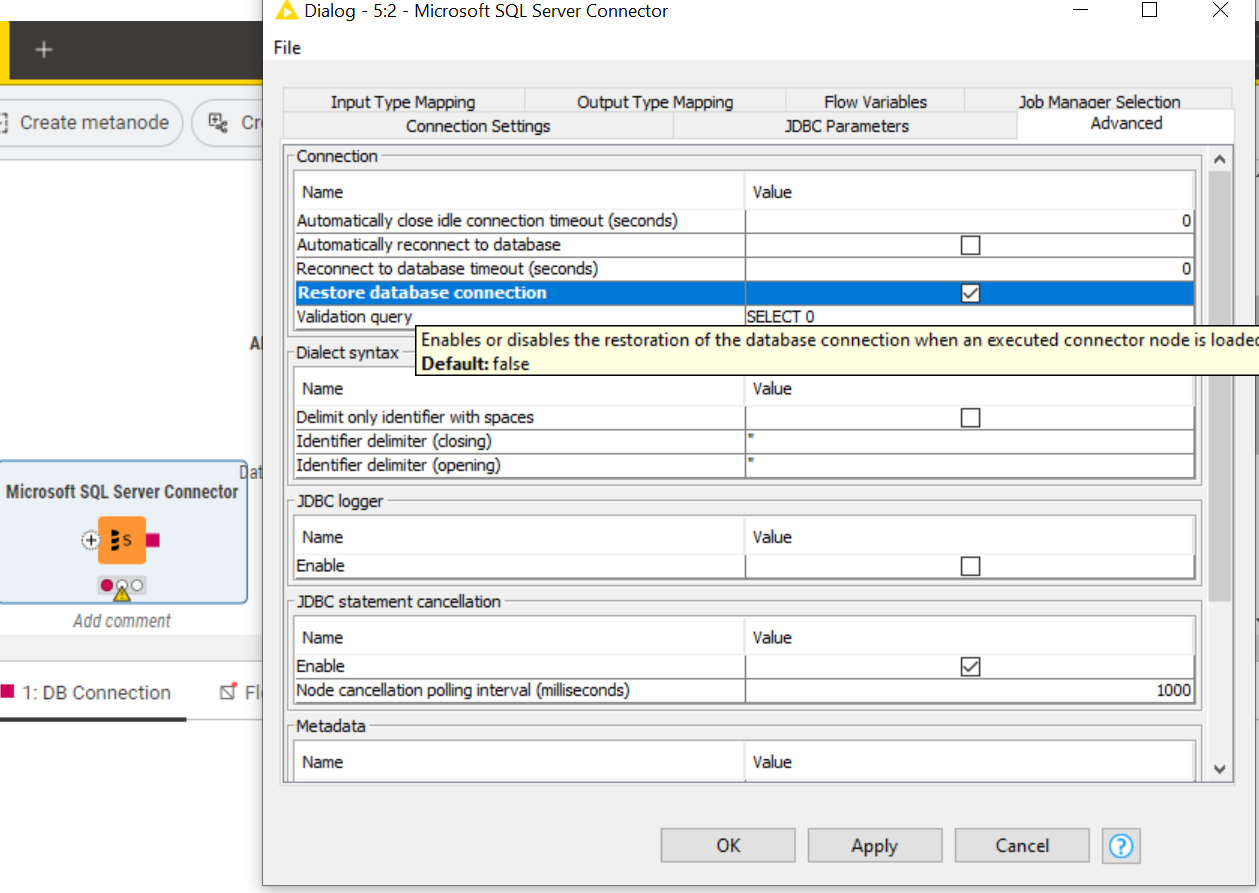The height and width of the screenshot is (893, 1259).
Task: Select the Restore database connection row label
Action: click(422, 293)
